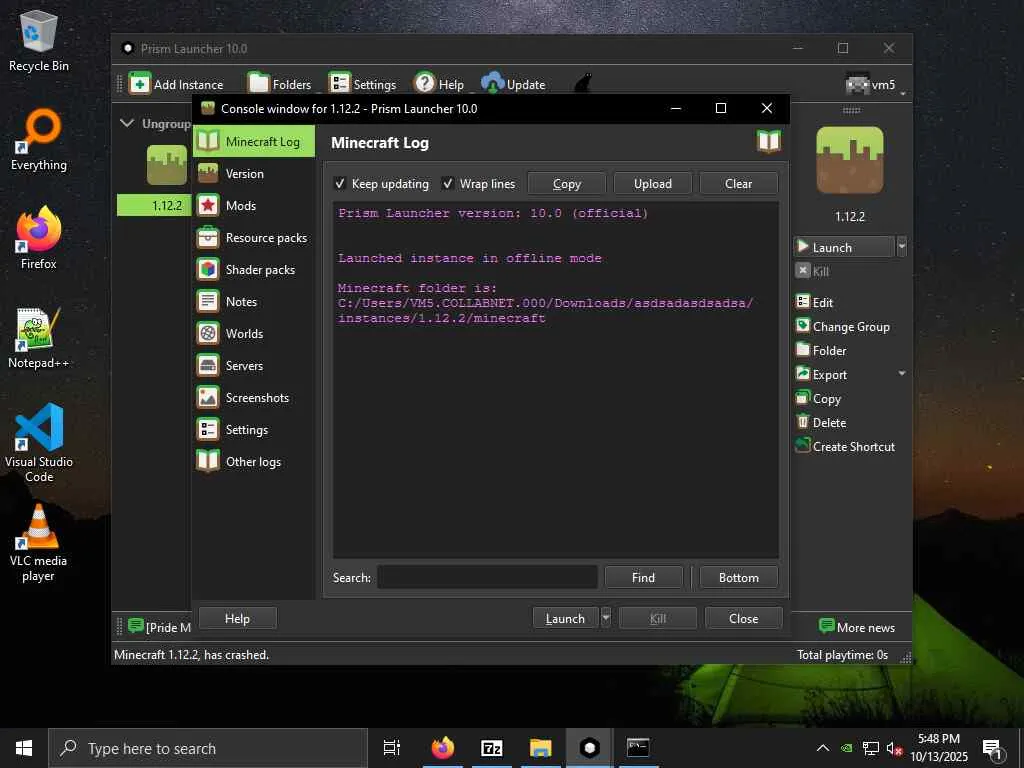The height and width of the screenshot is (768, 1024).
Task: Open the notification center icon
Action: point(993,749)
